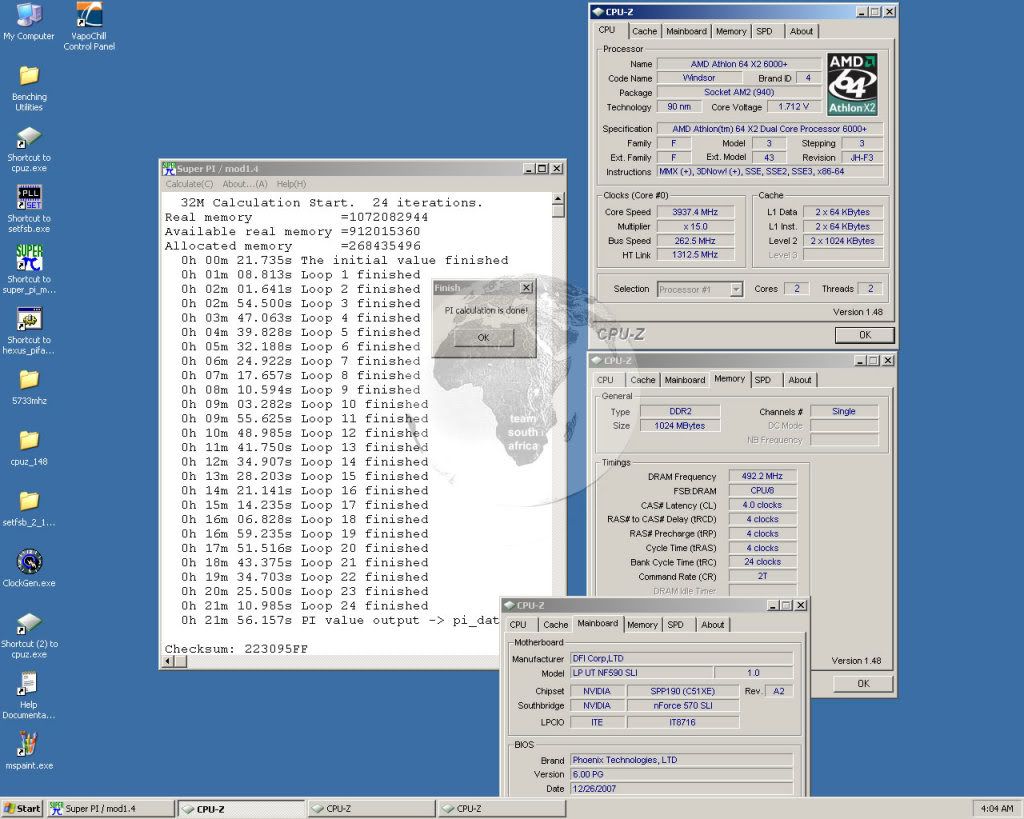1024x819 pixels.
Task: Click the Memory CPU-Z window title icon
Action: click(596, 361)
